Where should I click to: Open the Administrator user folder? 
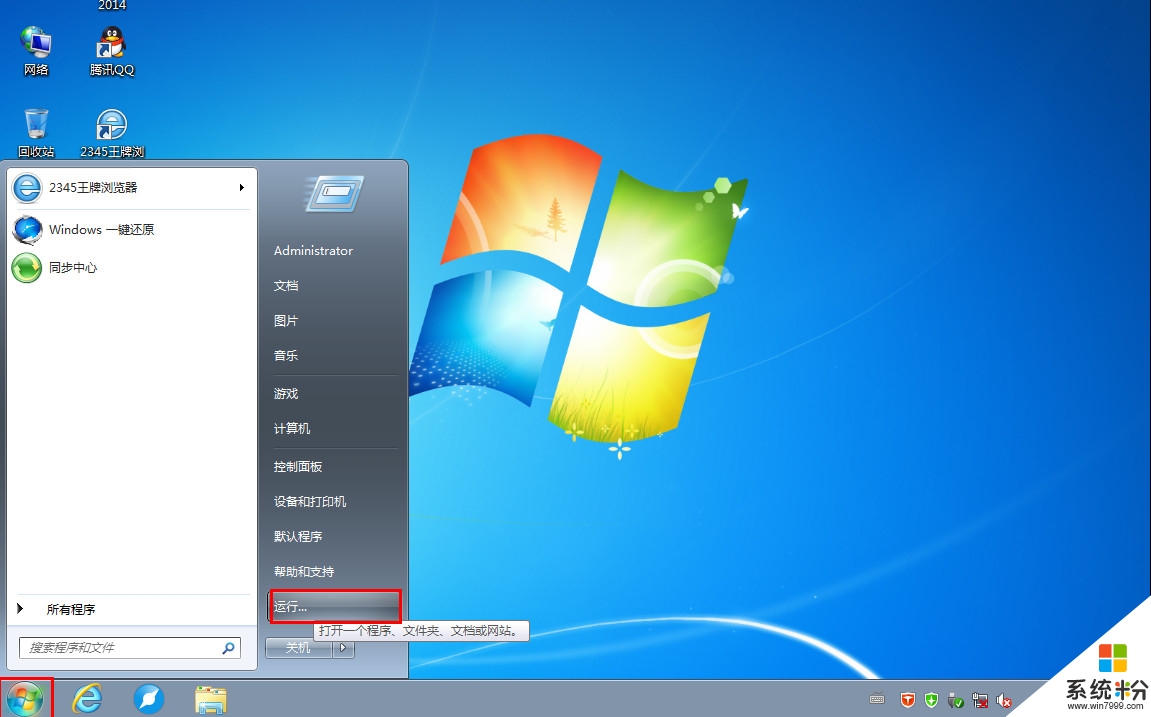313,251
